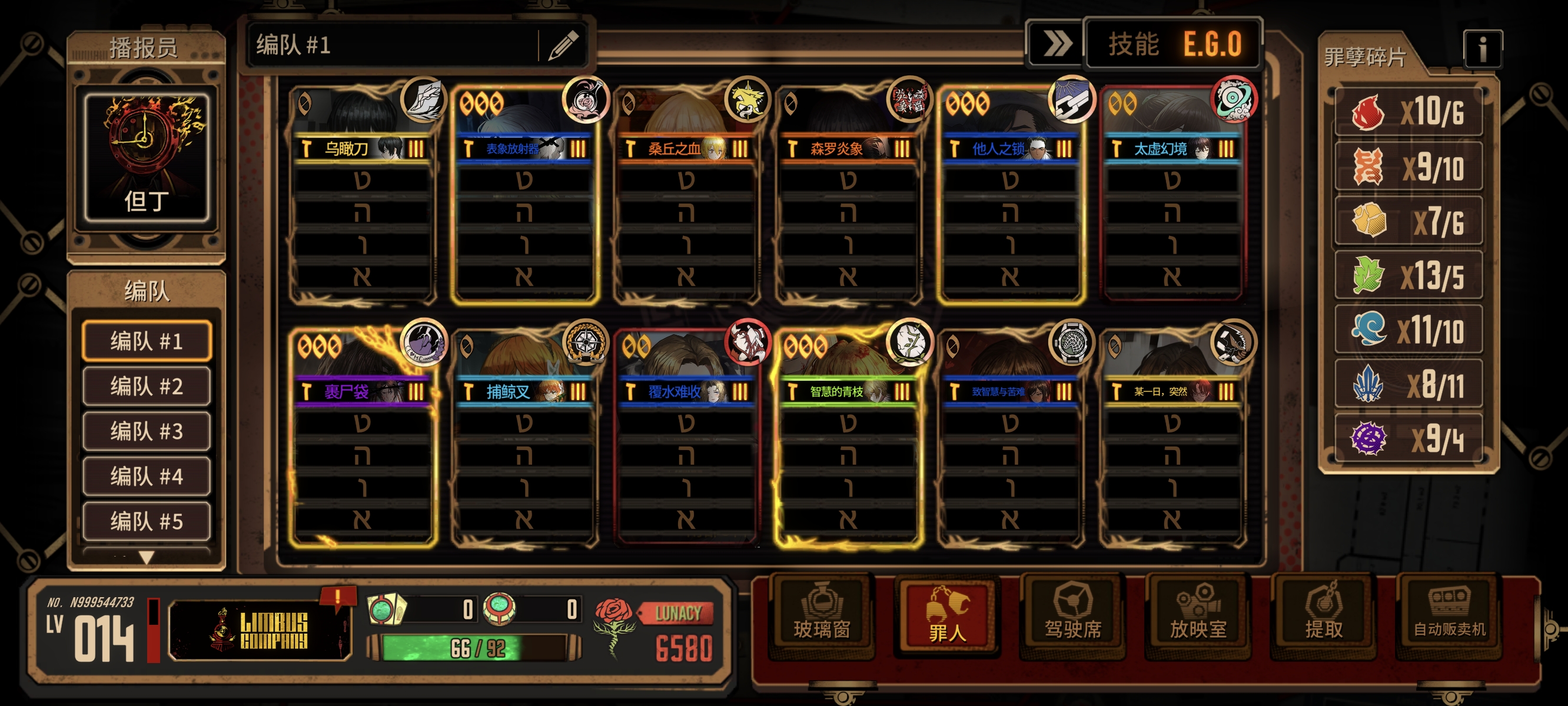Select formation 编队 #2
The width and height of the screenshot is (1568, 706).
[147, 386]
